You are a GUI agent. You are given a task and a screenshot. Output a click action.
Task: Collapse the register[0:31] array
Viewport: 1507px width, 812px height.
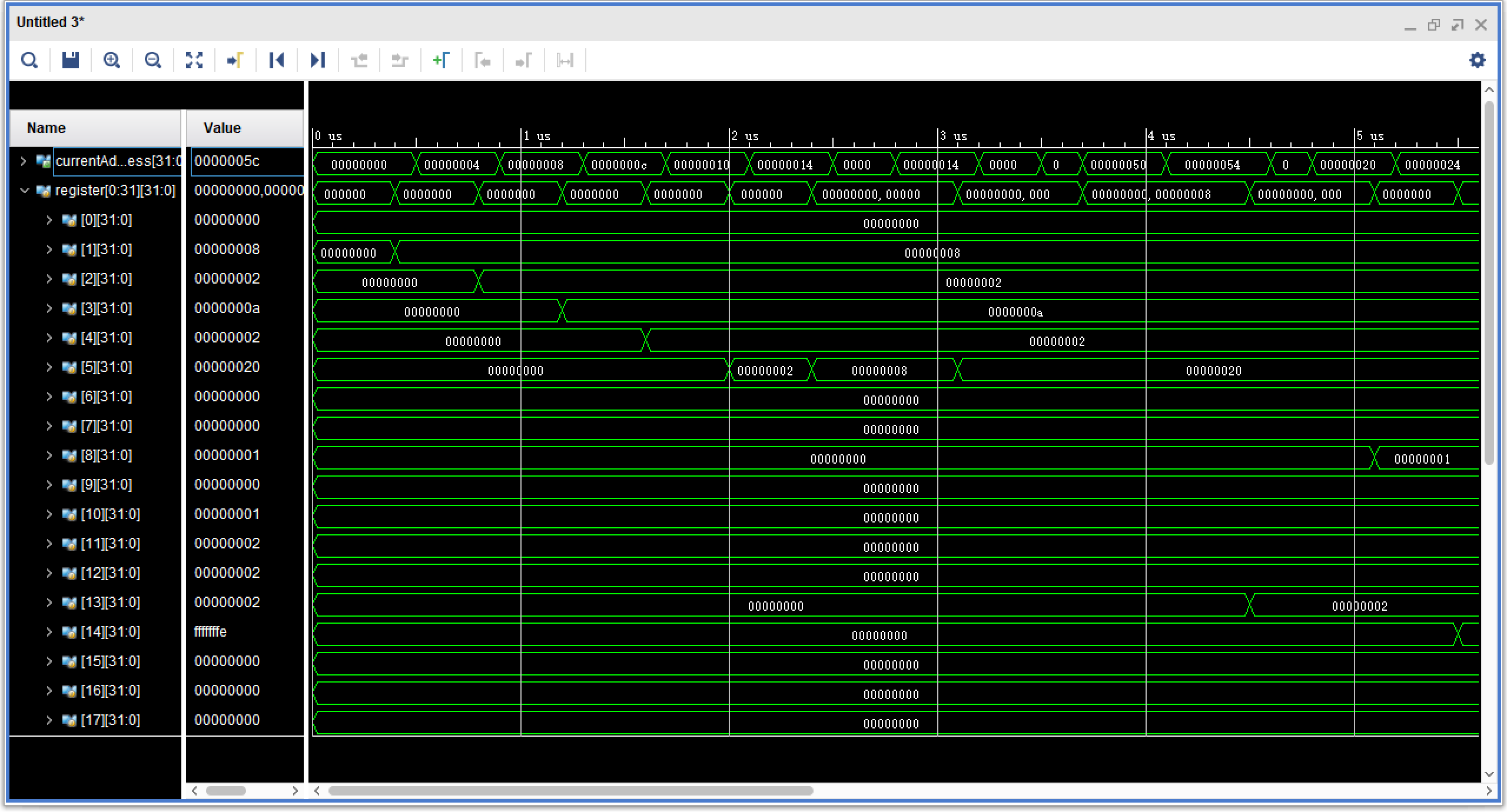point(24,191)
